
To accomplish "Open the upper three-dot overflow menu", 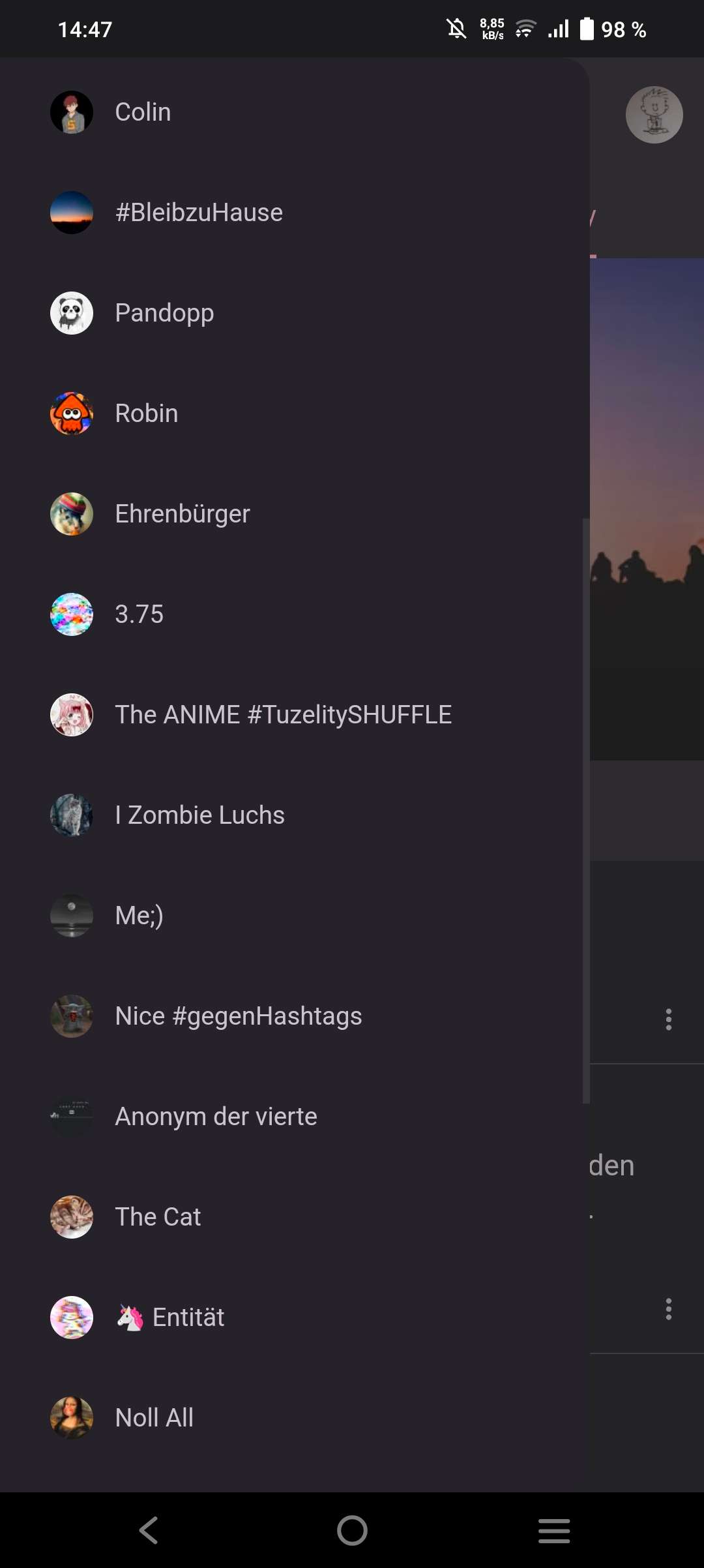I will coord(668,1019).
